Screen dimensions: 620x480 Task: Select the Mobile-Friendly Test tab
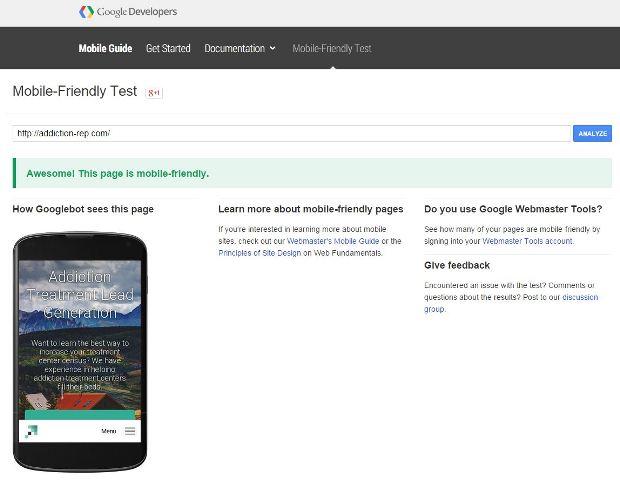(331, 48)
